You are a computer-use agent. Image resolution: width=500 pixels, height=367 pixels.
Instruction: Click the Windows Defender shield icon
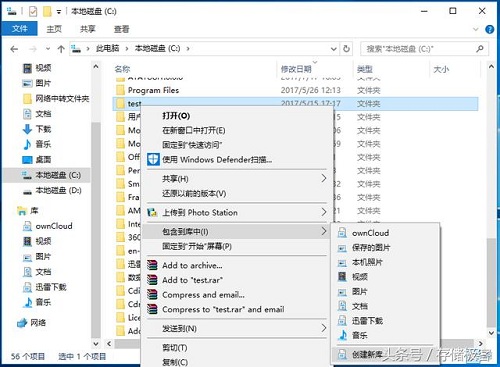click(153, 160)
